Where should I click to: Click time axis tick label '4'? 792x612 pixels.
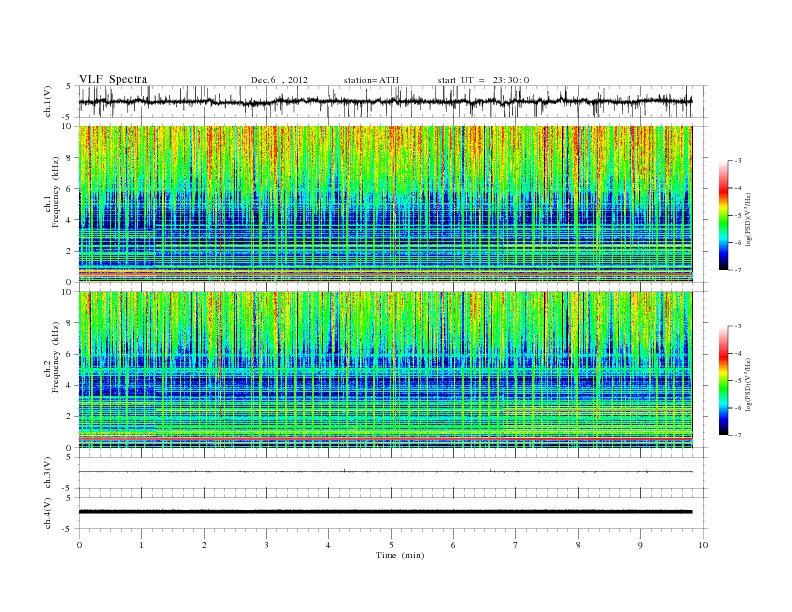tap(328, 545)
